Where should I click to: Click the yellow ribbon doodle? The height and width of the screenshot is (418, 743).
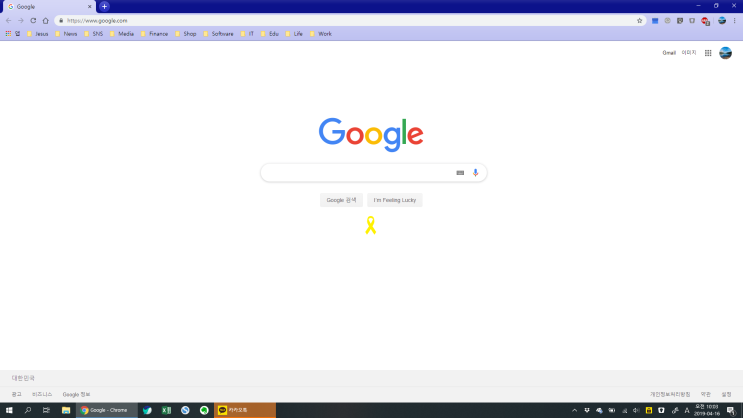pos(371,225)
